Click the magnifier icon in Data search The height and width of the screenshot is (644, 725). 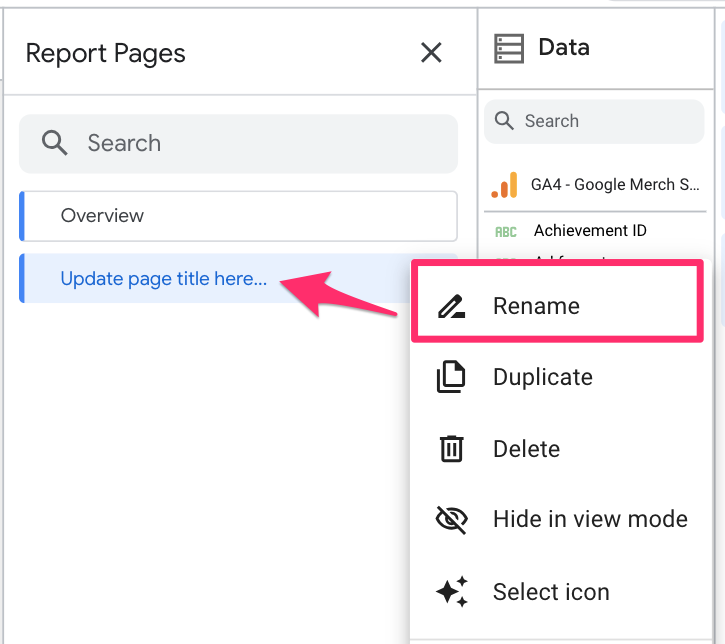(505, 121)
